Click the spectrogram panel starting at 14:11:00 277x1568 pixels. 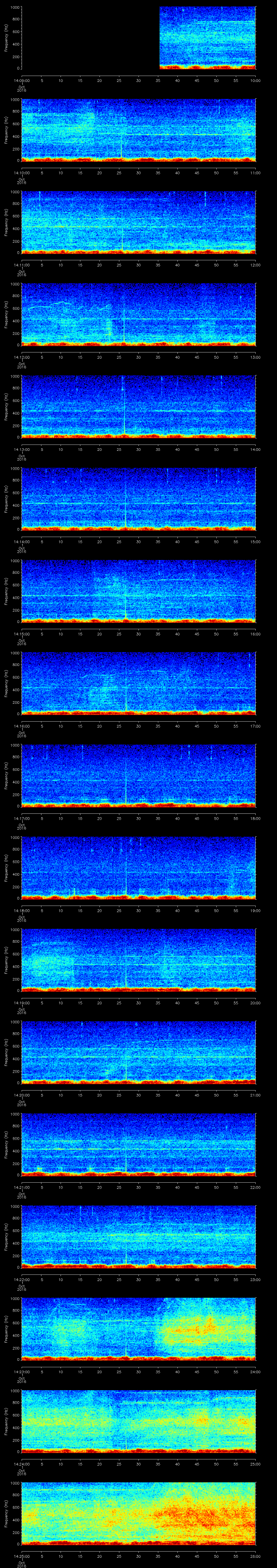point(138,222)
